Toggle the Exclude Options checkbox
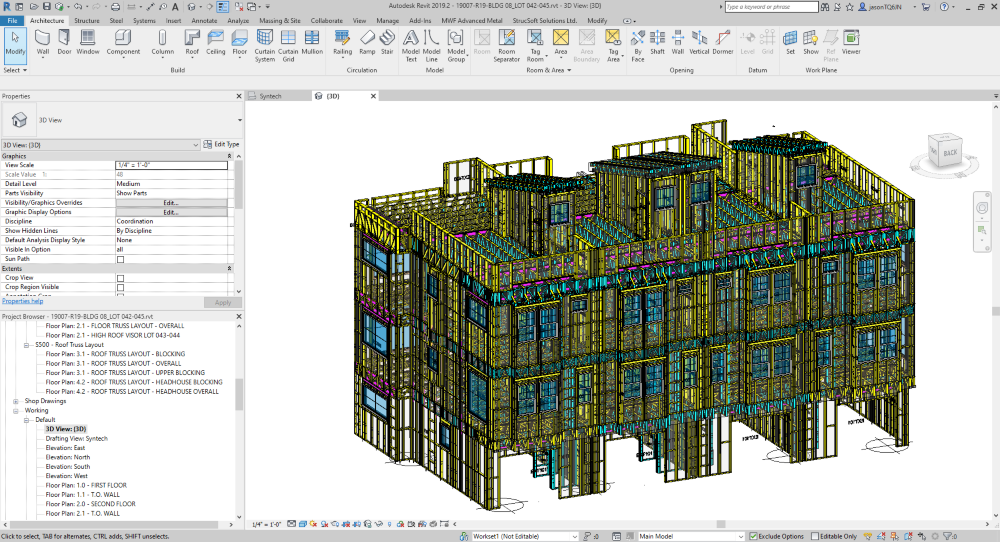This screenshot has height=542, width=1000. point(753,536)
